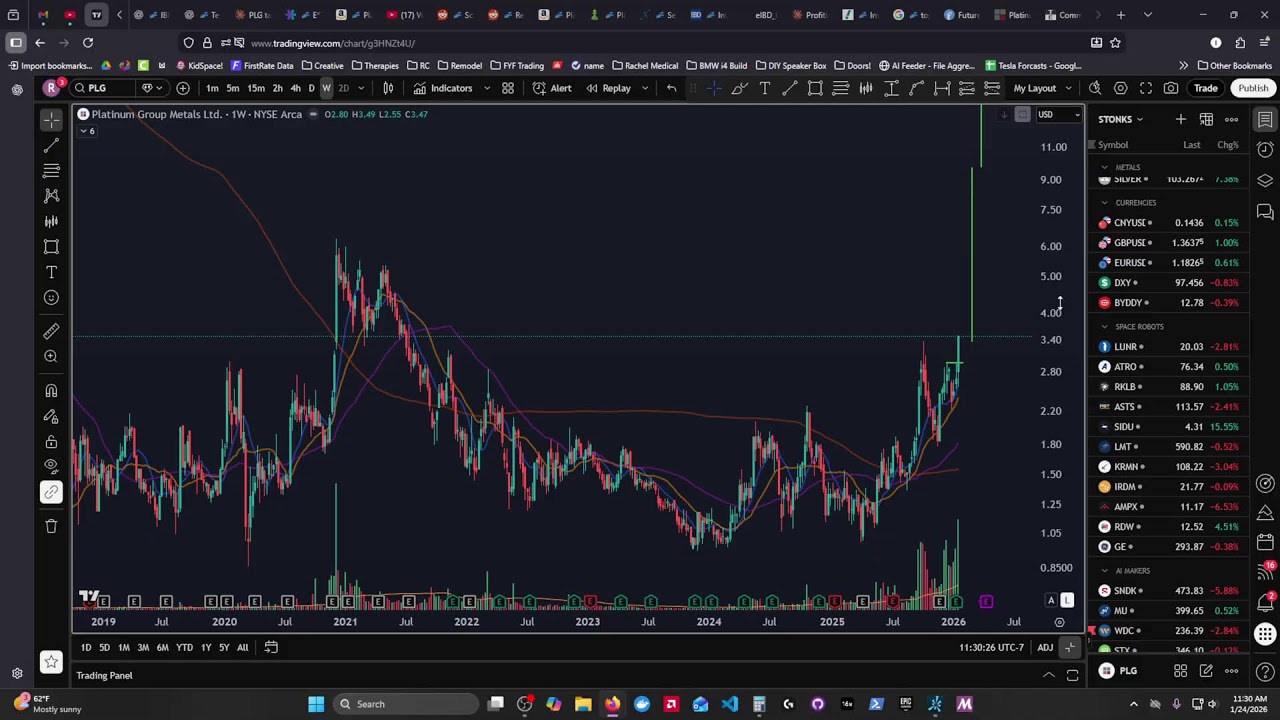Select ASTS in the watchlist
The height and width of the screenshot is (720, 1280).
click(1168, 407)
